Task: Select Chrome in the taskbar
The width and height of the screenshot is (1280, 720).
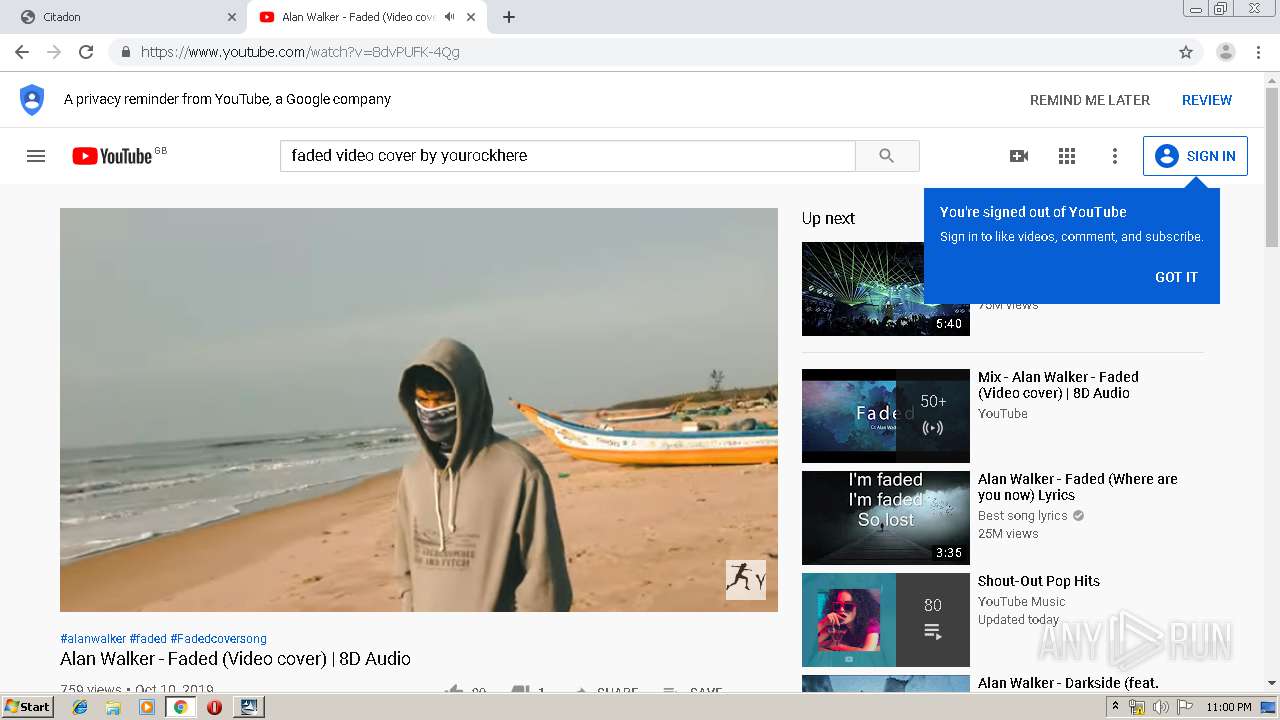Action: 180,707
